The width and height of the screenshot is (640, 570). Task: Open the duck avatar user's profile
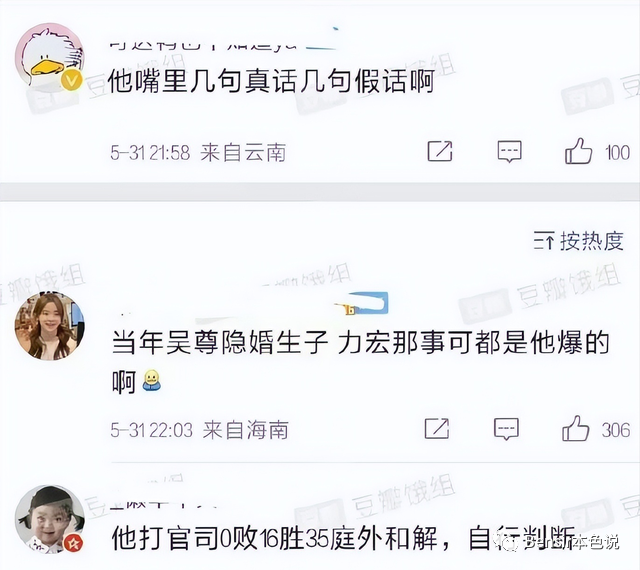point(49,56)
